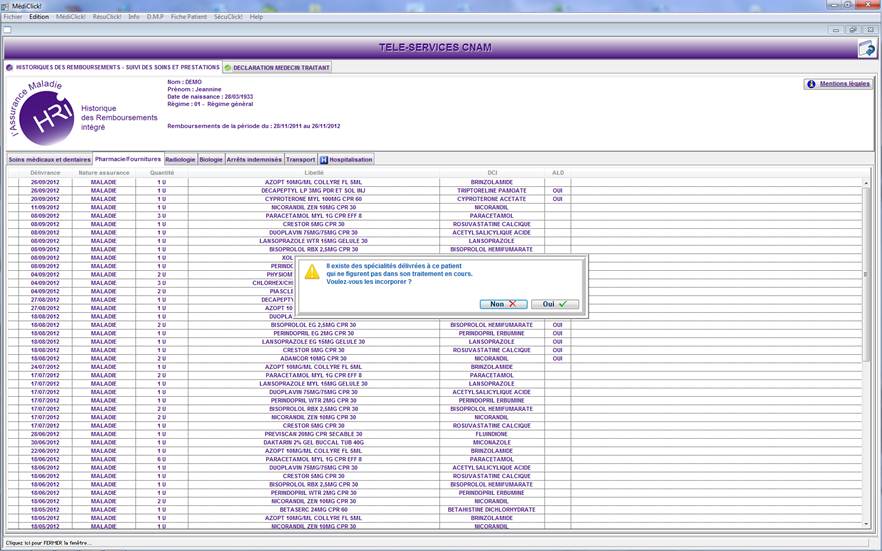Image resolution: width=882 pixels, height=551 pixels.
Task: Click the 6 U quantity cell
Action: 161,459
